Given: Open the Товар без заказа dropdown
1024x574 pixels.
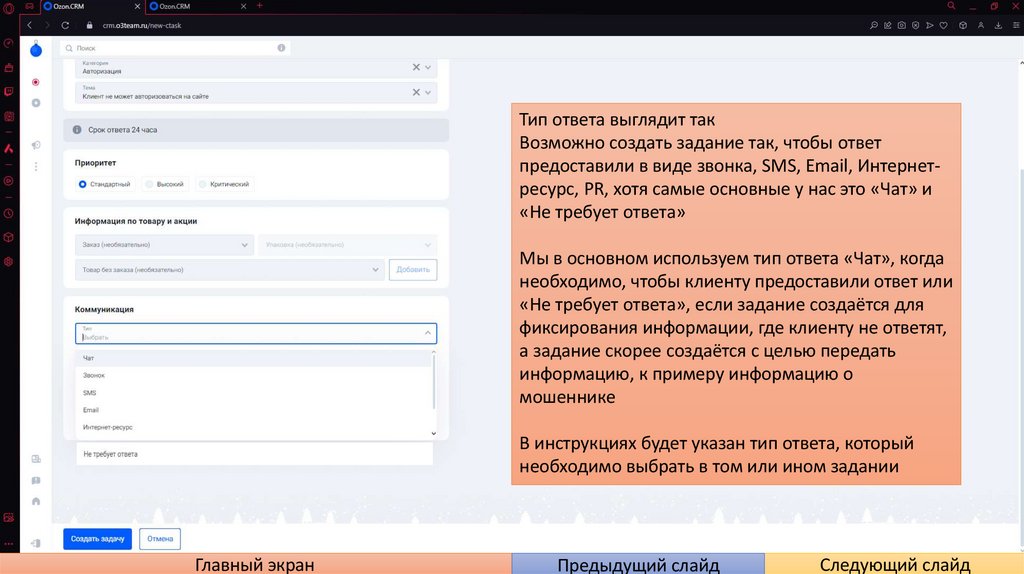Looking at the screenshot, I should [229, 270].
